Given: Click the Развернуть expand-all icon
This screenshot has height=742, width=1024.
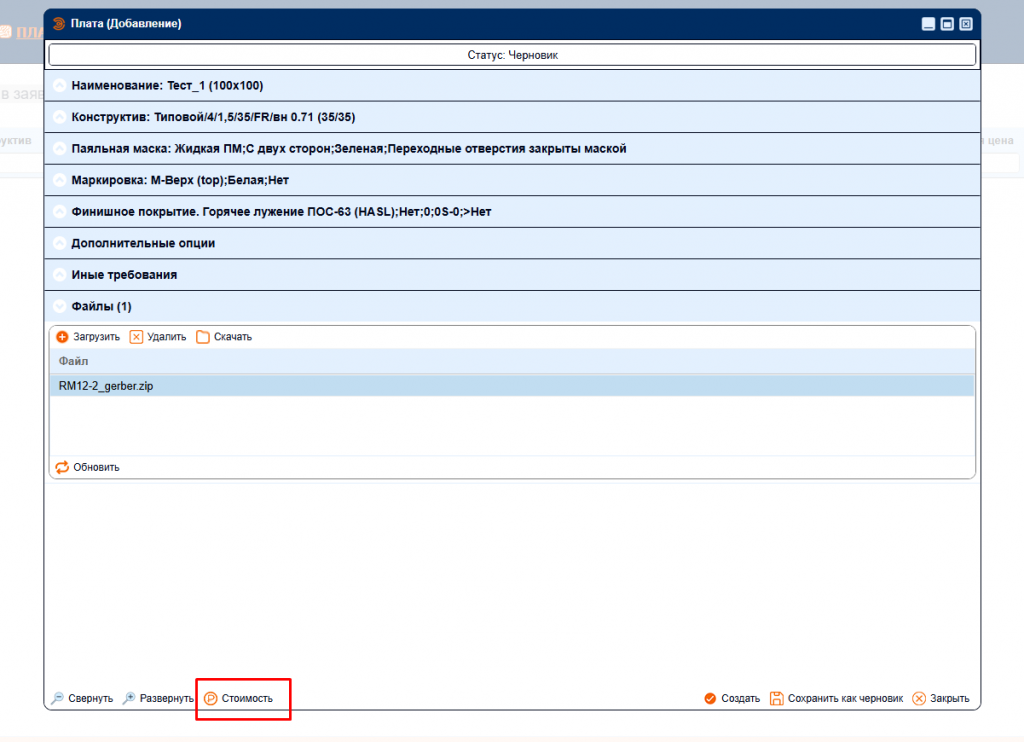Looking at the screenshot, I should 129,699.
